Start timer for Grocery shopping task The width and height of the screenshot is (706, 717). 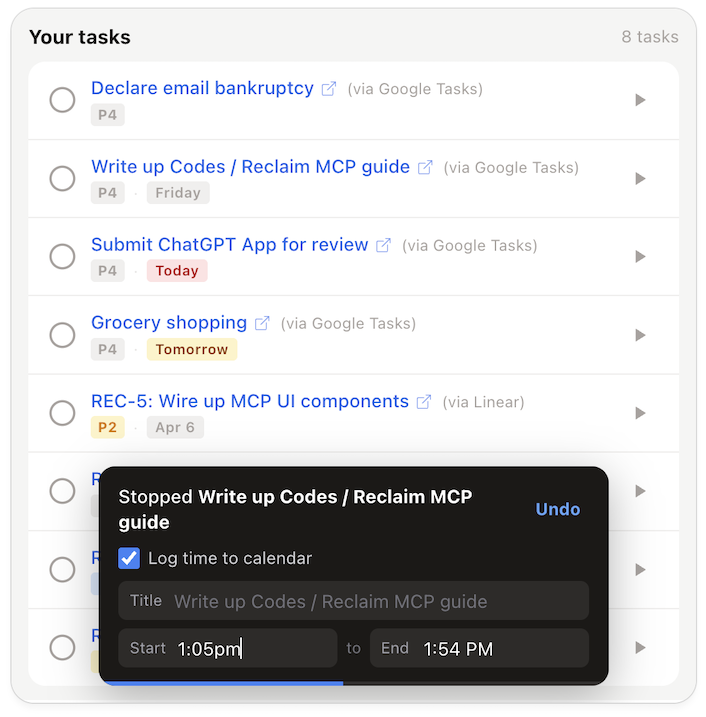click(x=640, y=335)
